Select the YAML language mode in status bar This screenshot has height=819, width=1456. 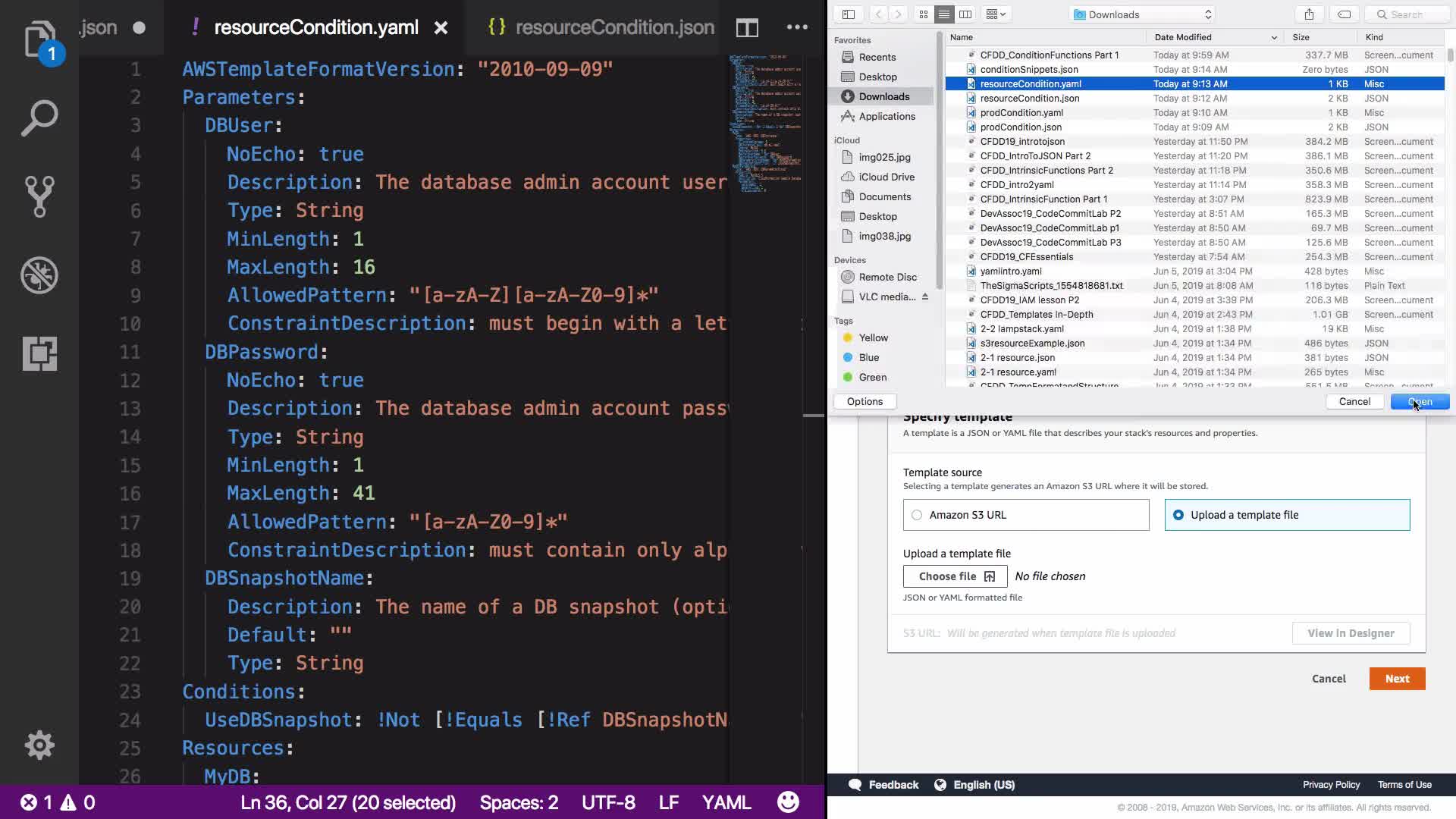pos(726,802)
